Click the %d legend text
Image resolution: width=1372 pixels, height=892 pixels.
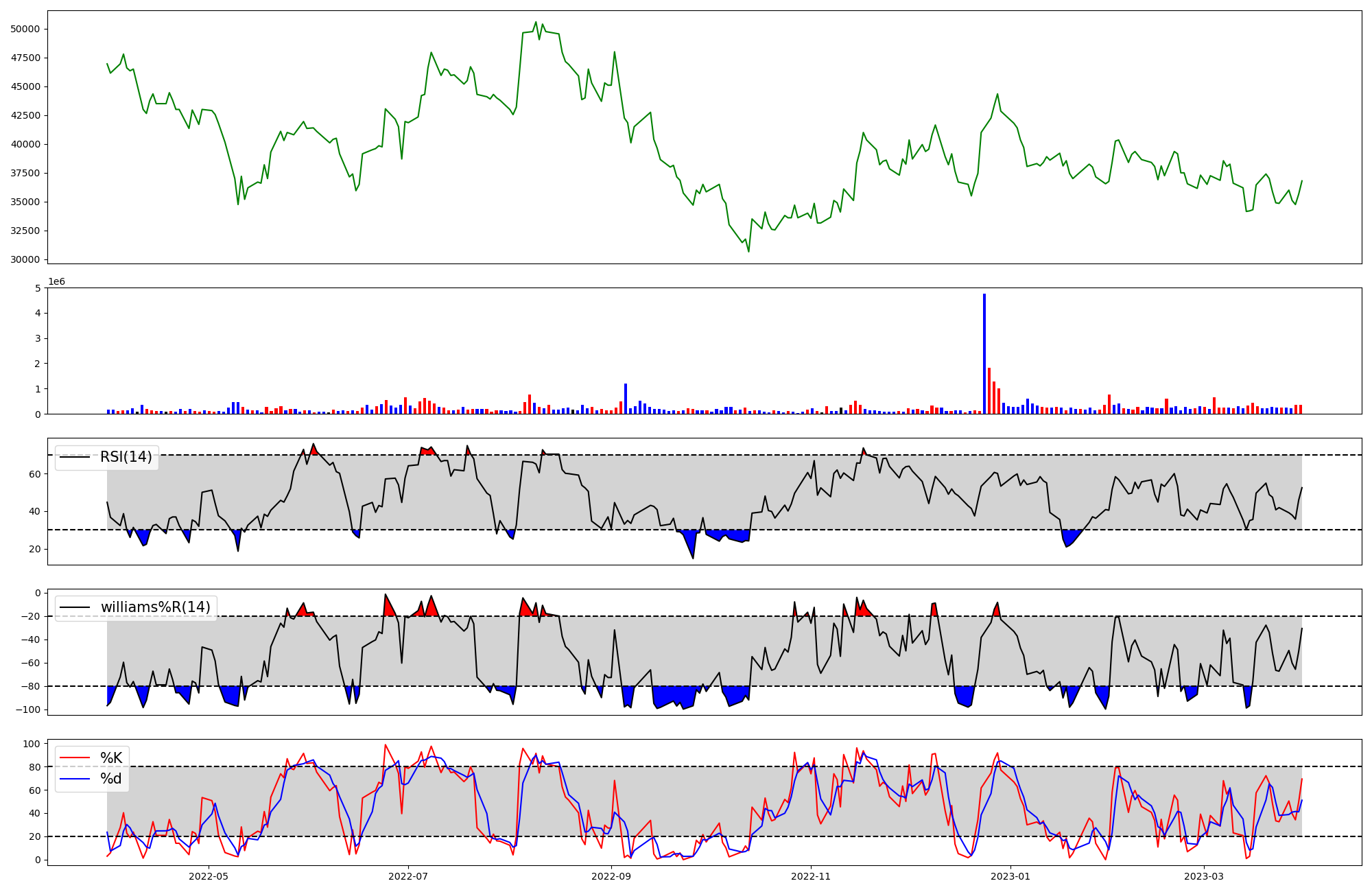click(x=111, y=779)
